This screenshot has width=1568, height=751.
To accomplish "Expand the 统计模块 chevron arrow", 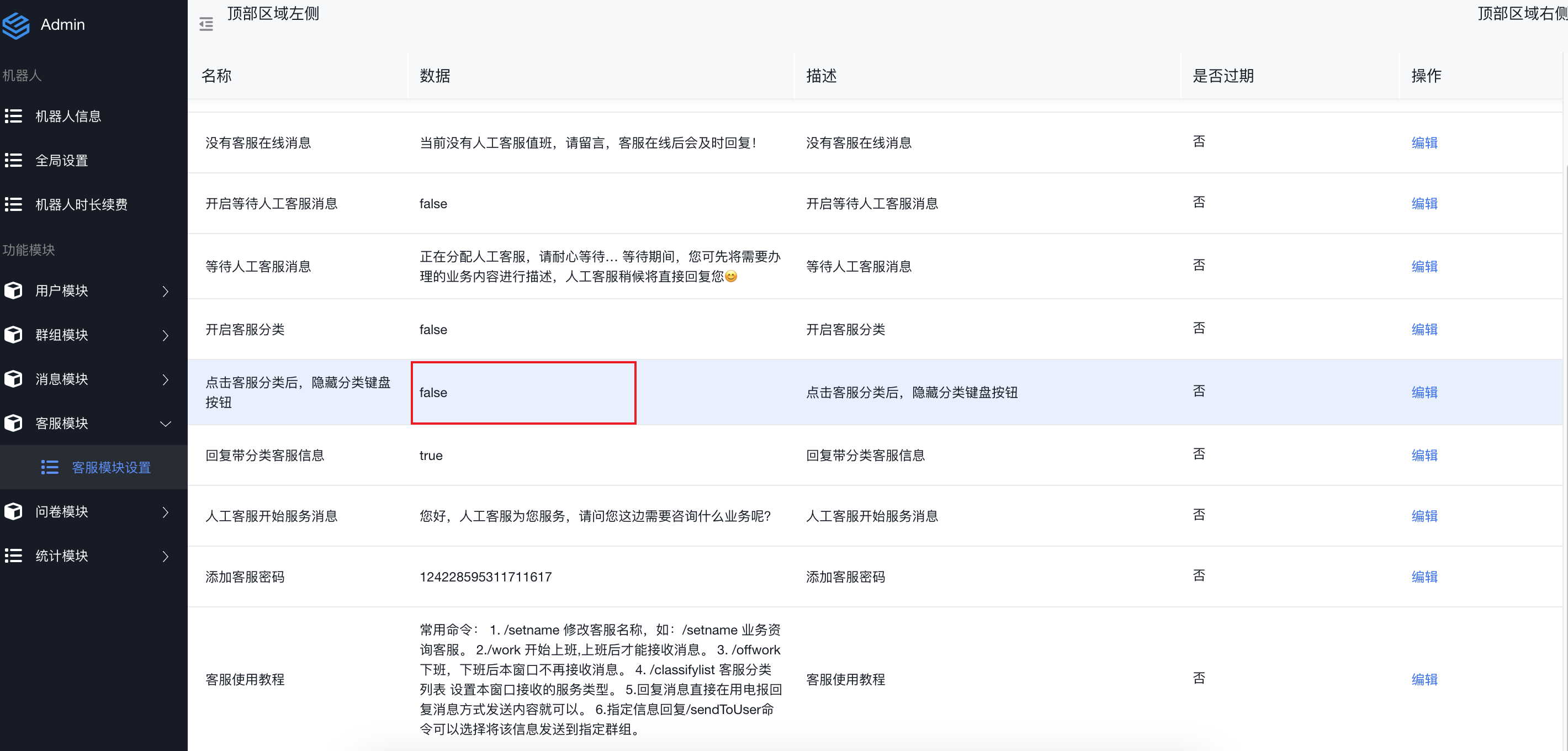I will click(x=166, y=556).
